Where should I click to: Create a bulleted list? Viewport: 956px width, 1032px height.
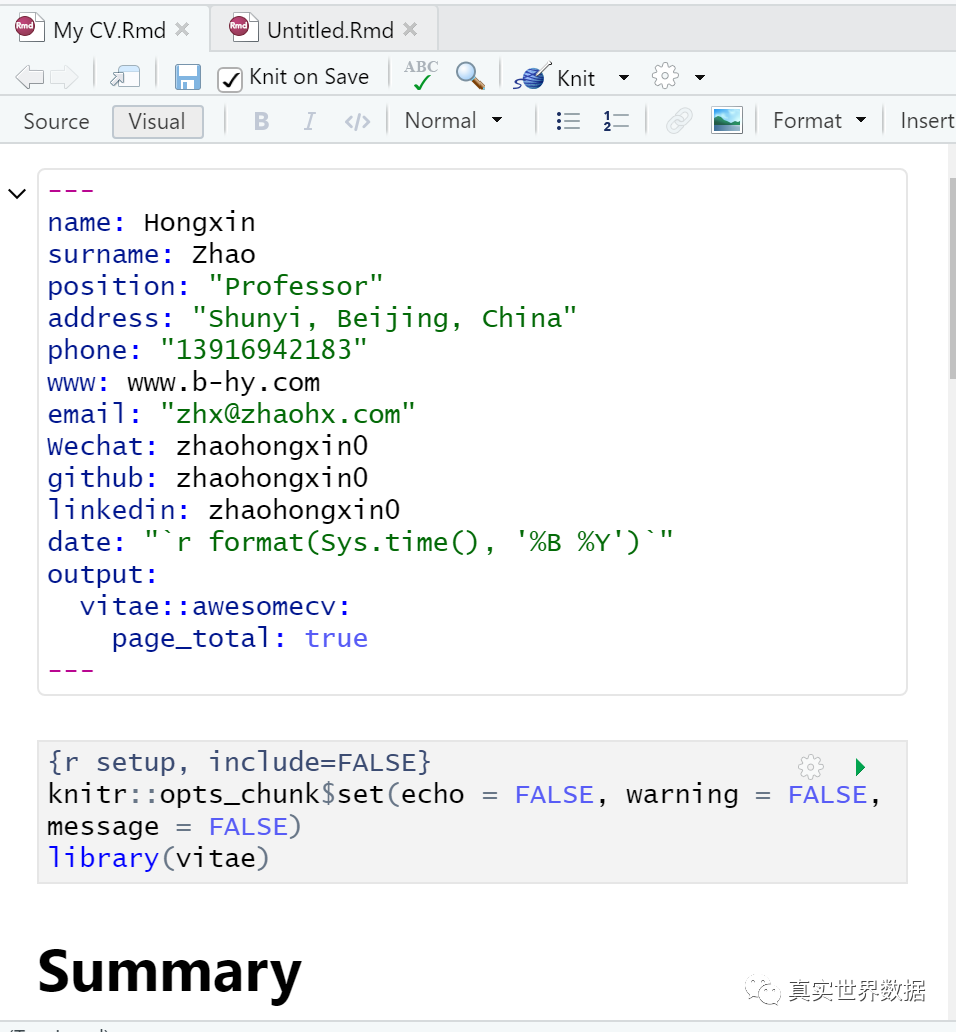point(567,120)
